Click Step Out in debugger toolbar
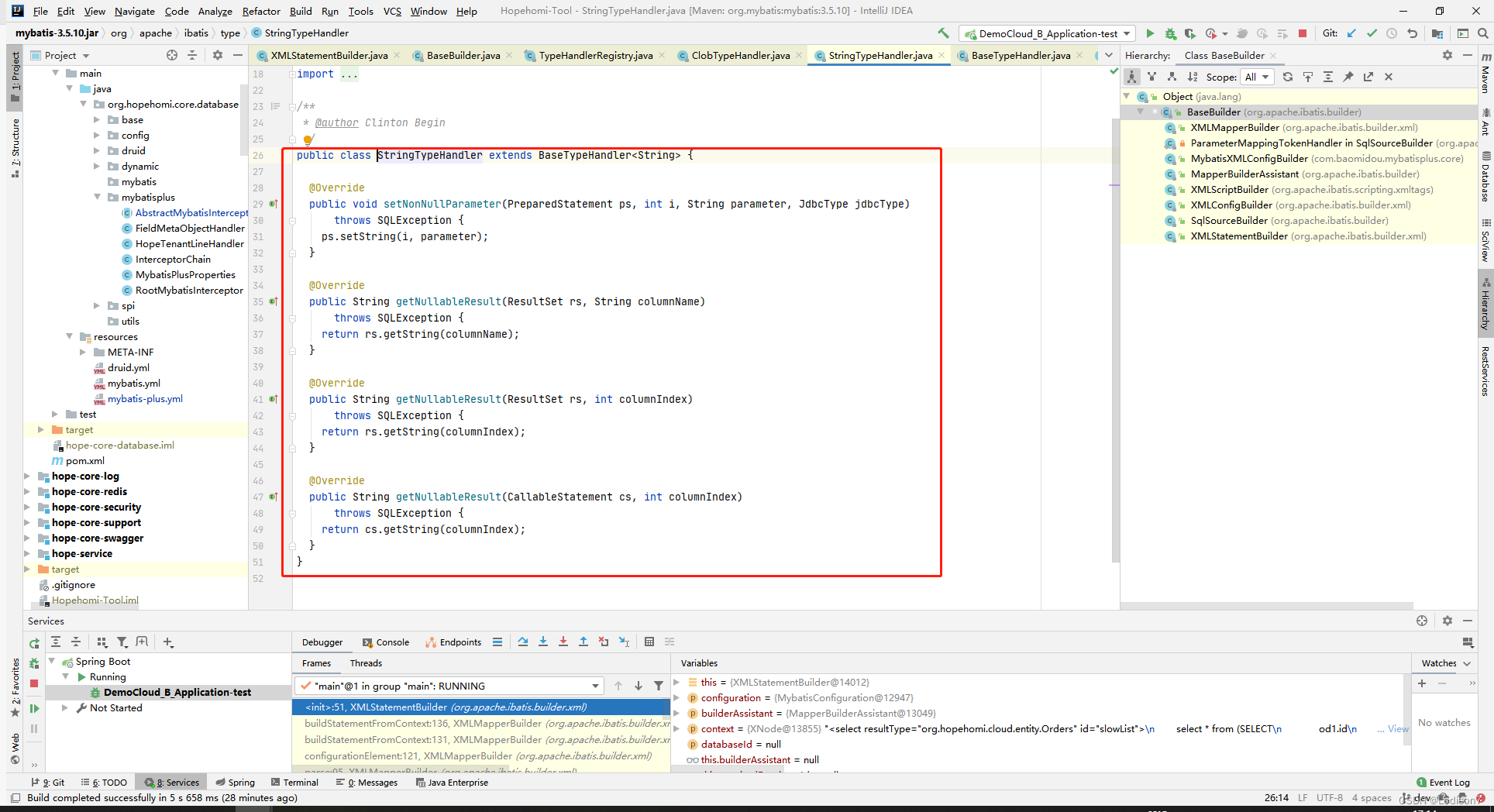1494x812 pixels. [583, 642]
